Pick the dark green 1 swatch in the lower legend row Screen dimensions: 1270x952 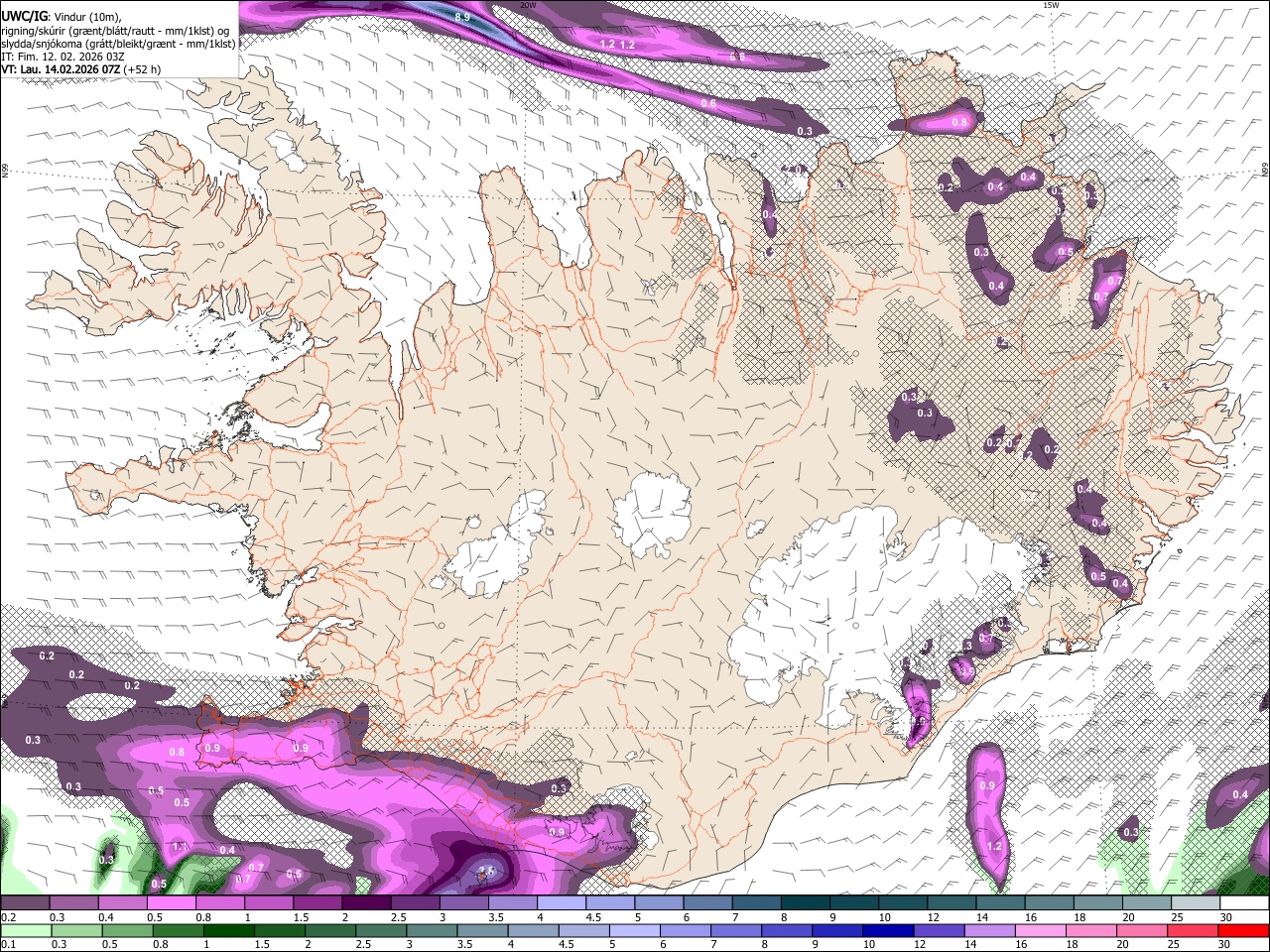coord(229,930)
